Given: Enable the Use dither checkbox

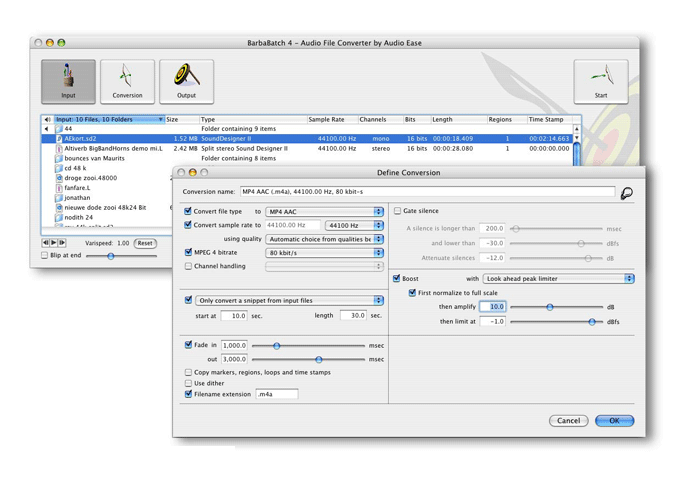Looking at the screenshot, I should pyautogui.click(x=188, y=383).
